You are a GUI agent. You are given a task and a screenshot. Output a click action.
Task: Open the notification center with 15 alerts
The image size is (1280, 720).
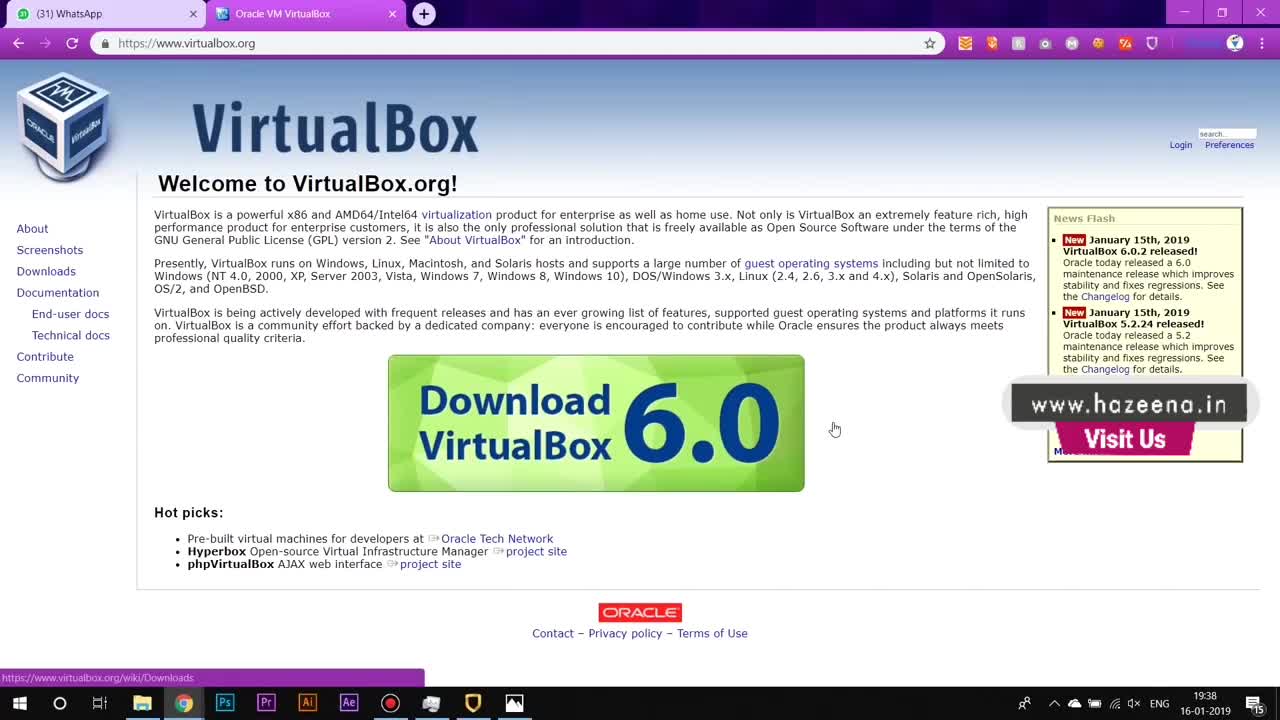1254,704
